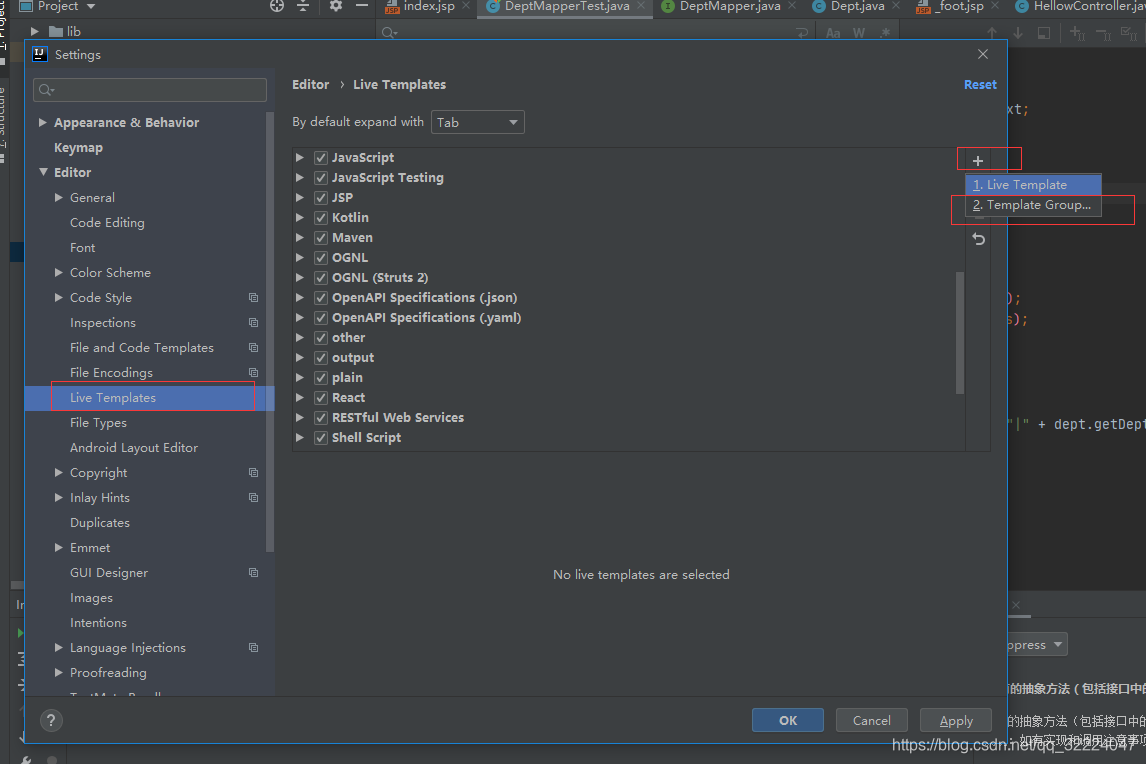The height and width of the screenshot is (764, 1146).
Task: Open Code Editing settings page
Action: (107, 222)
